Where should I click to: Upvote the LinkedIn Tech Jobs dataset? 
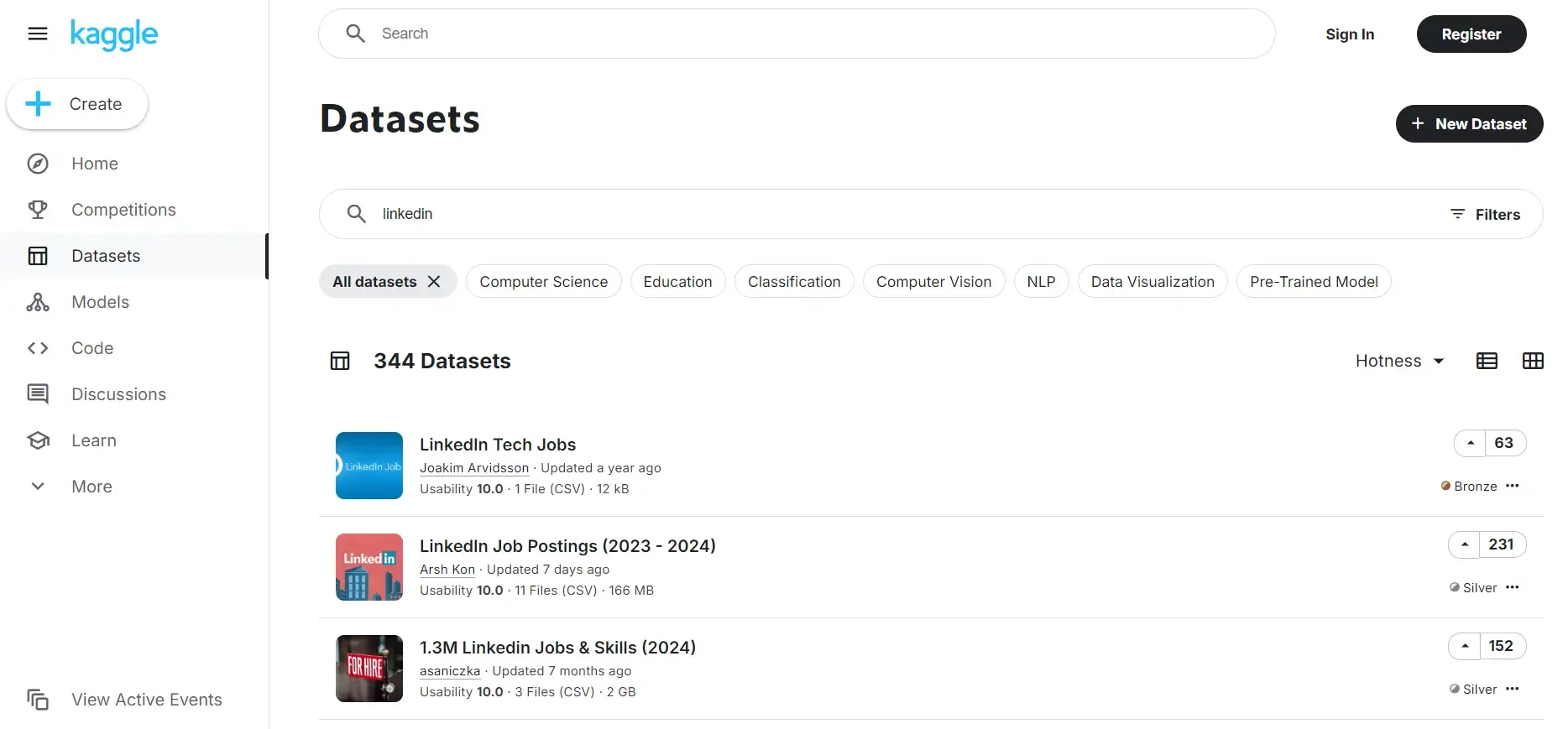(x=1470, y=443)
